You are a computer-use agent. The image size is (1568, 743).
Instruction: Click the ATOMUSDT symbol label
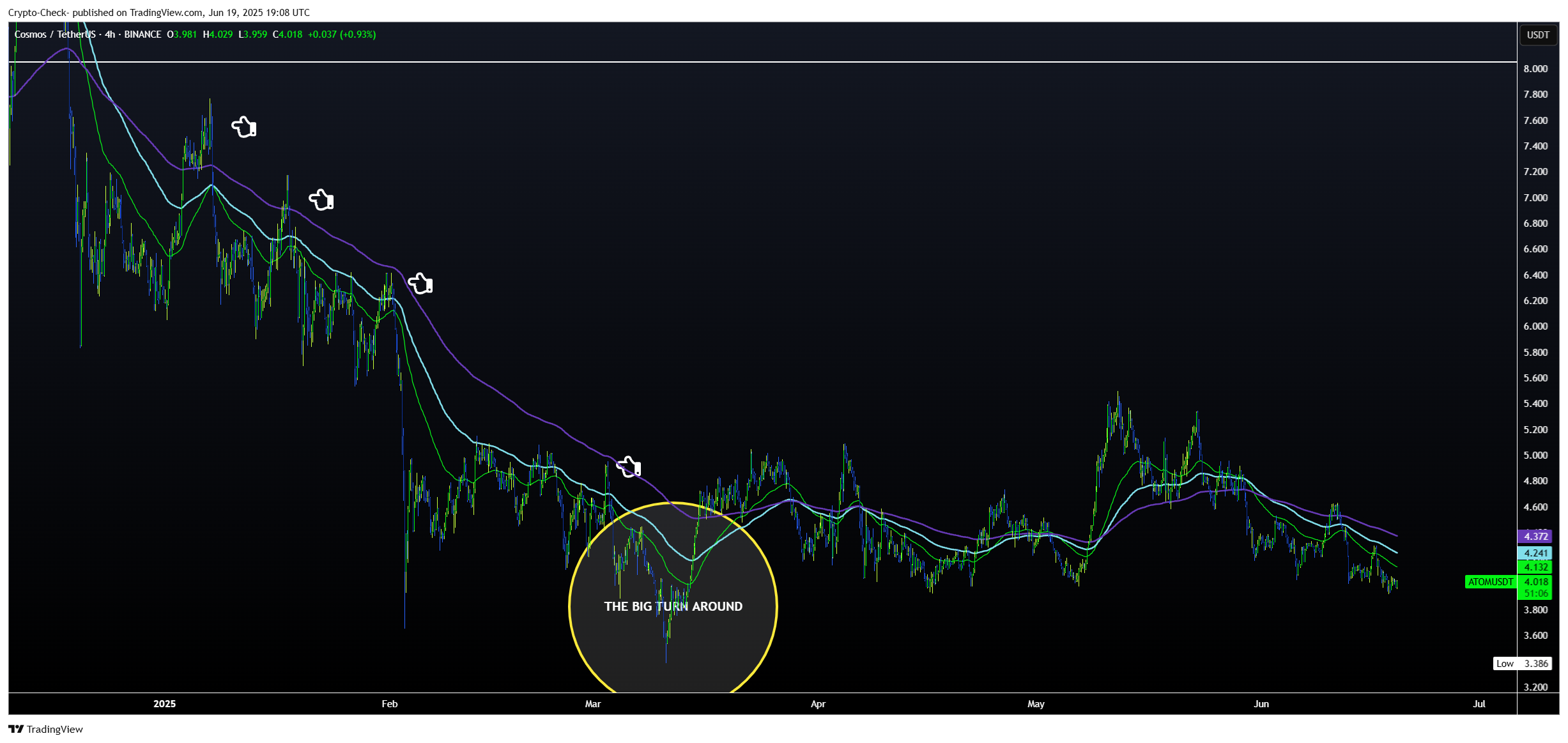1491,581
